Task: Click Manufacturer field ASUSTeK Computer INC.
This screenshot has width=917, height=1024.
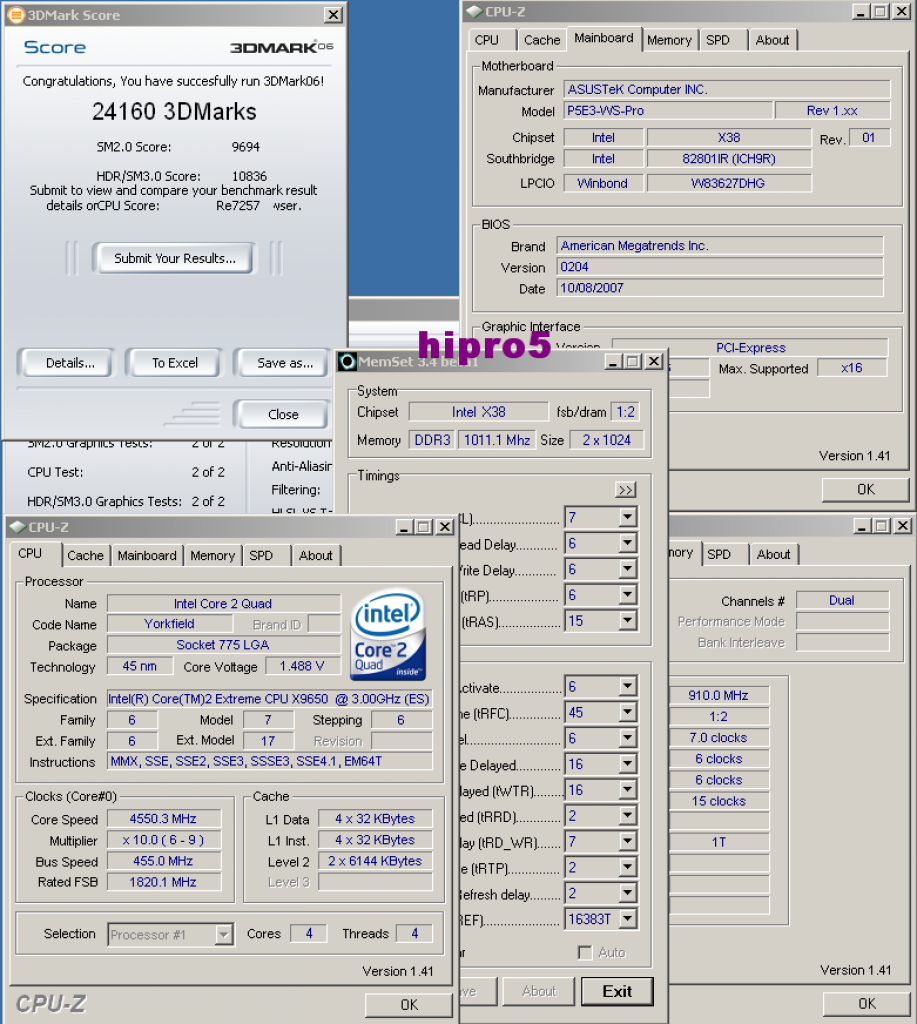Action: tap(726, 89)
